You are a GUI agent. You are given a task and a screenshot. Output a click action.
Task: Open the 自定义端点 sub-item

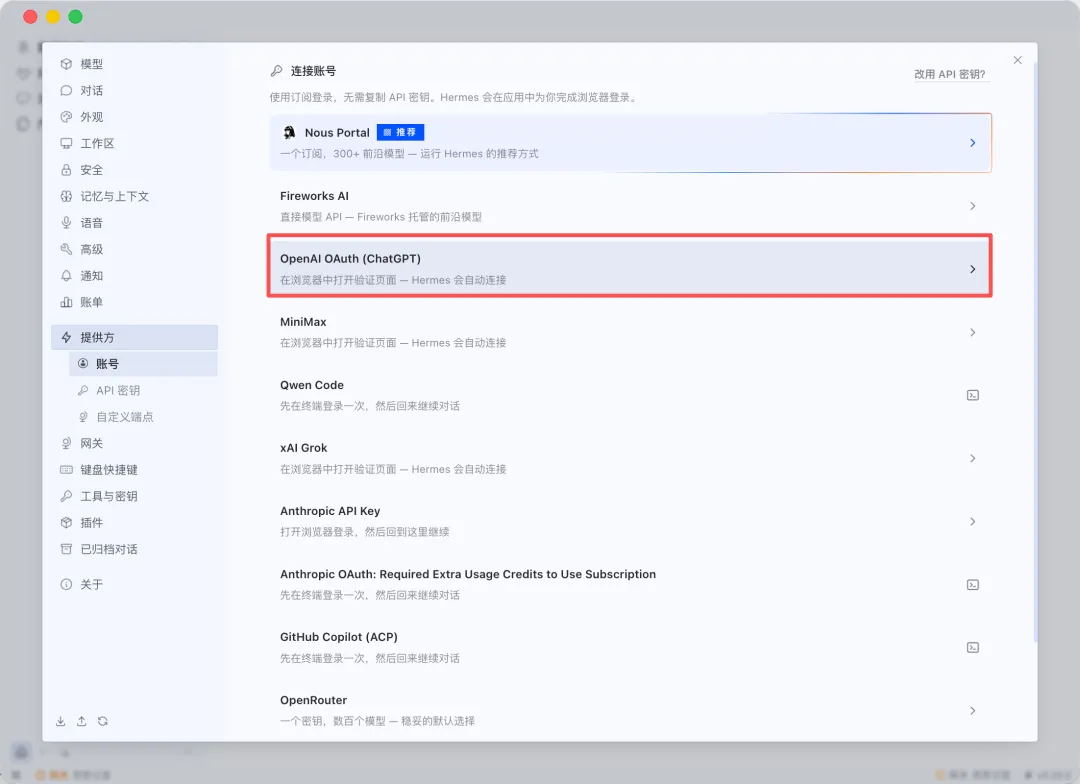coord(143,417)
